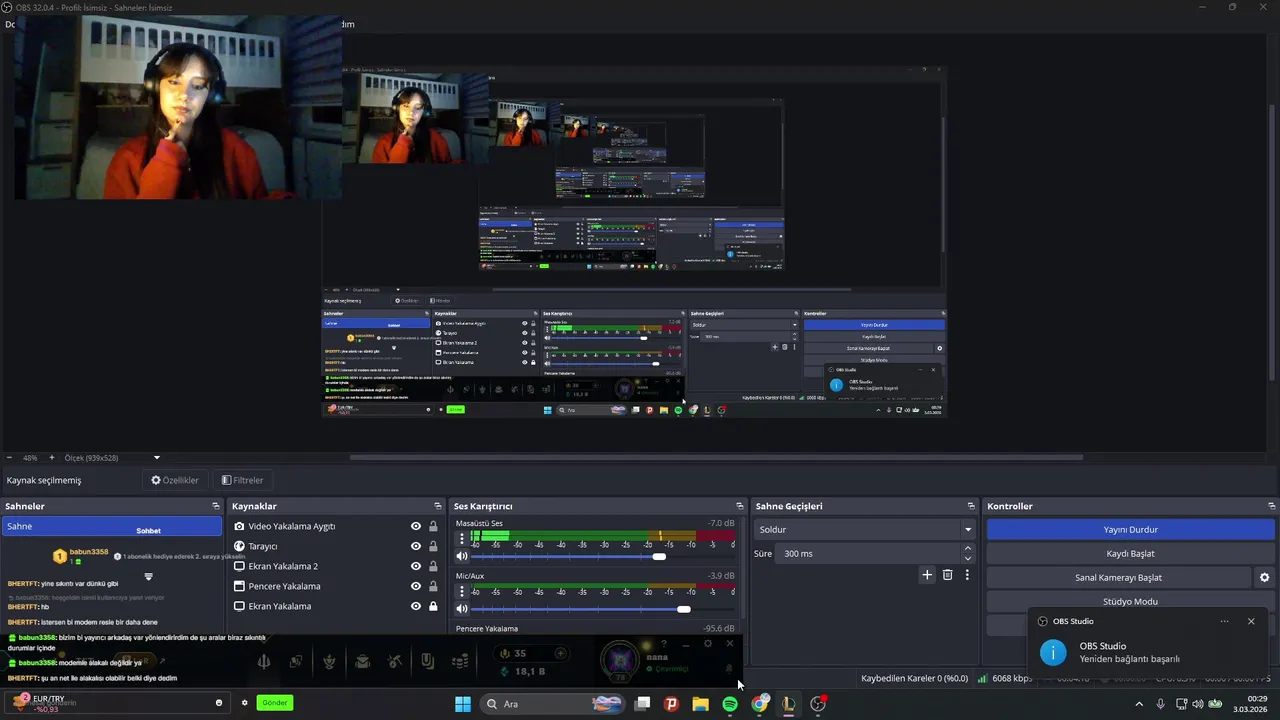Show hidden system tray icons

point(1139,704)
